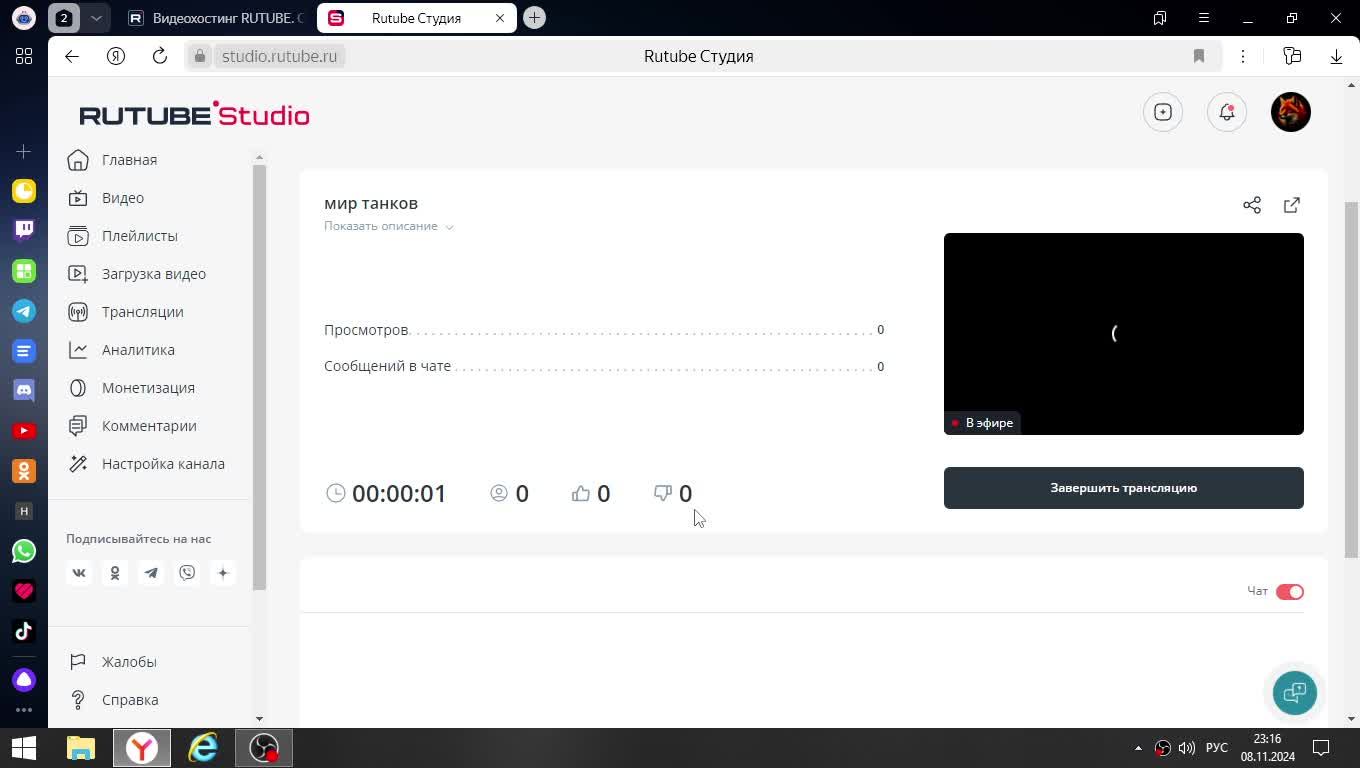This screenshot has height=768, width=1360.
Task: Click the taskbar volume icon
Action: 1187,748
